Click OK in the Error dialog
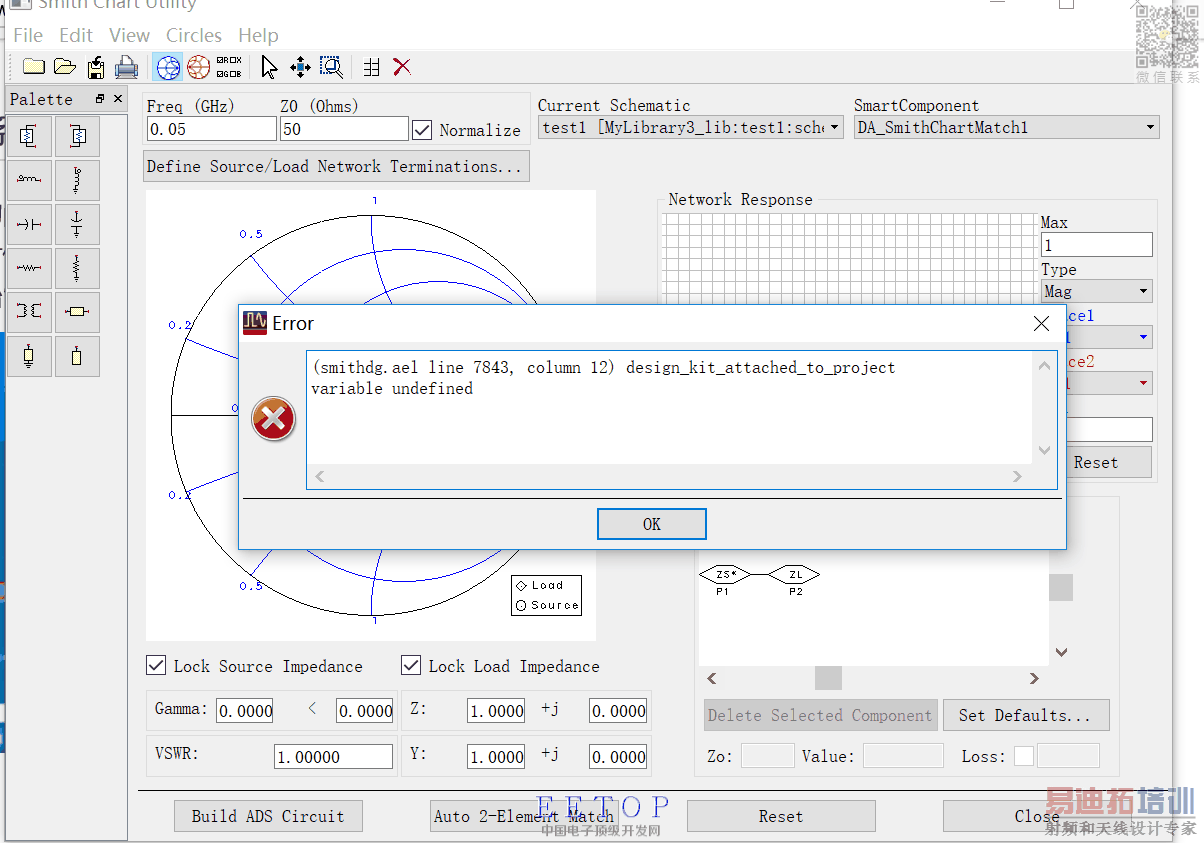Screen dimensions: 1204x843 tap(652, 524)
